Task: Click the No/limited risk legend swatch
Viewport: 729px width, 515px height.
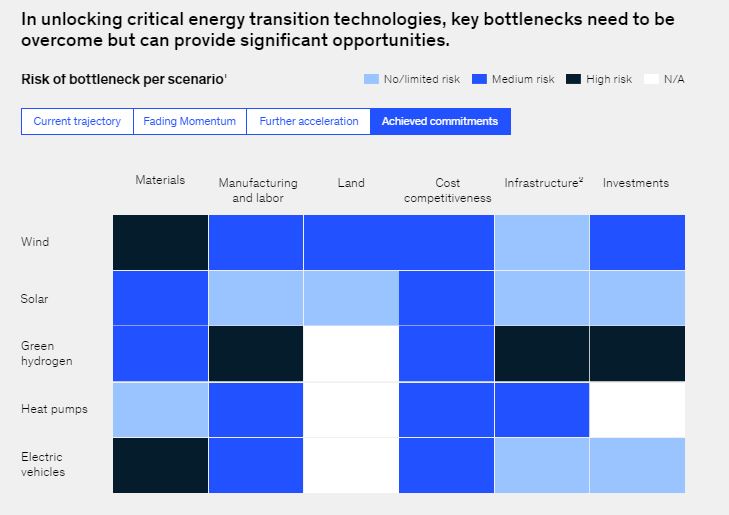Action: click(370, 79)
